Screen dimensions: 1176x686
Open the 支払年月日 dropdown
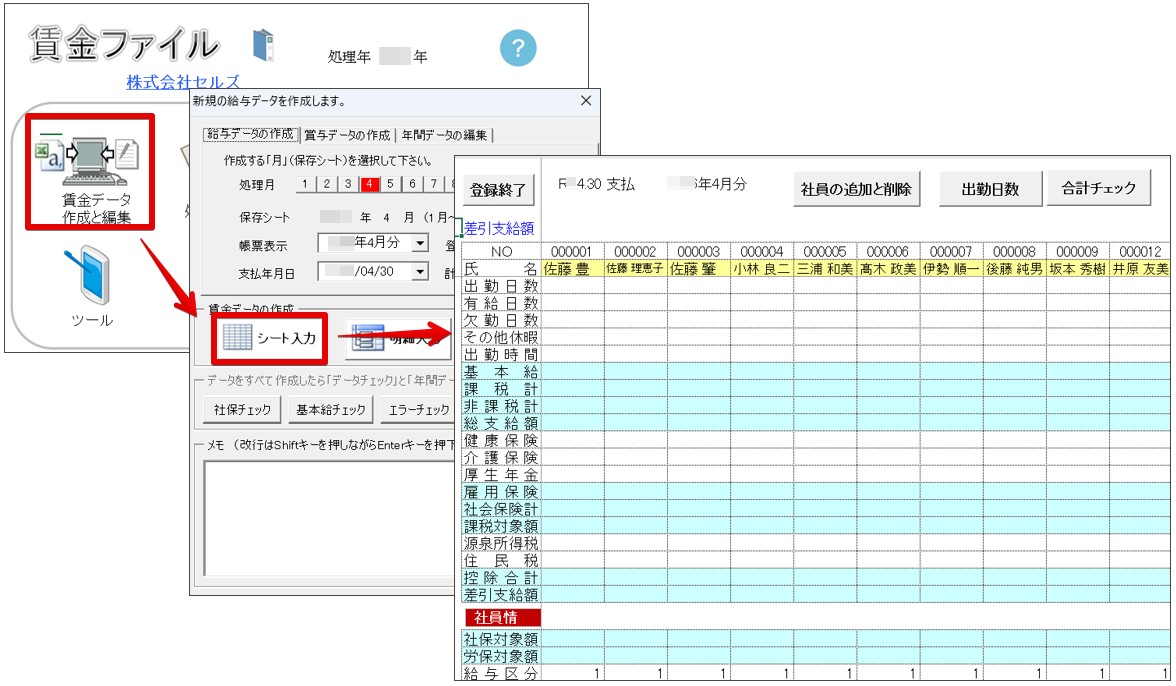420,271
